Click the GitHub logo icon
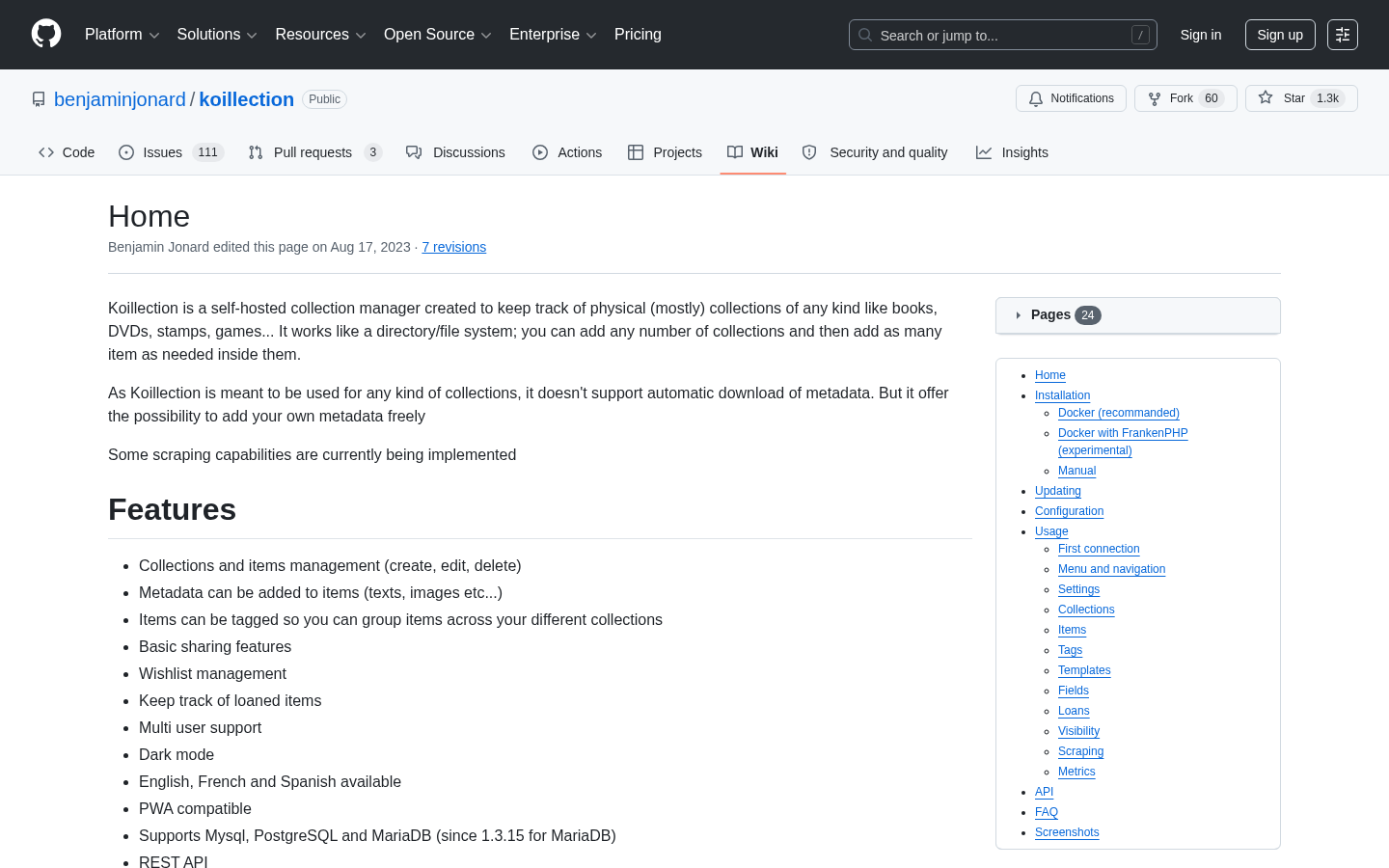The width and height of the screenshot is (1389, 868). [x=46, y=34]
